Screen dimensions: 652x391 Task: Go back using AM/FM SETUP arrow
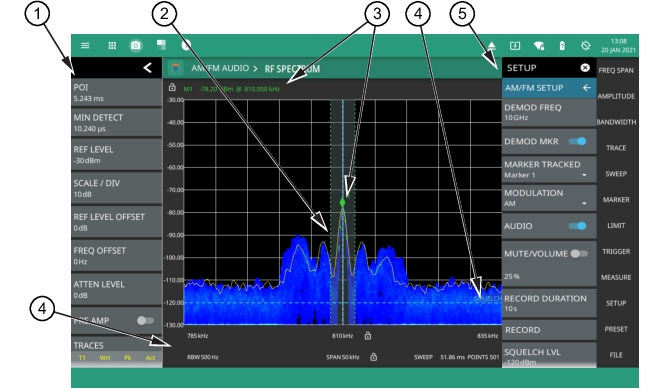click(587, 88)
